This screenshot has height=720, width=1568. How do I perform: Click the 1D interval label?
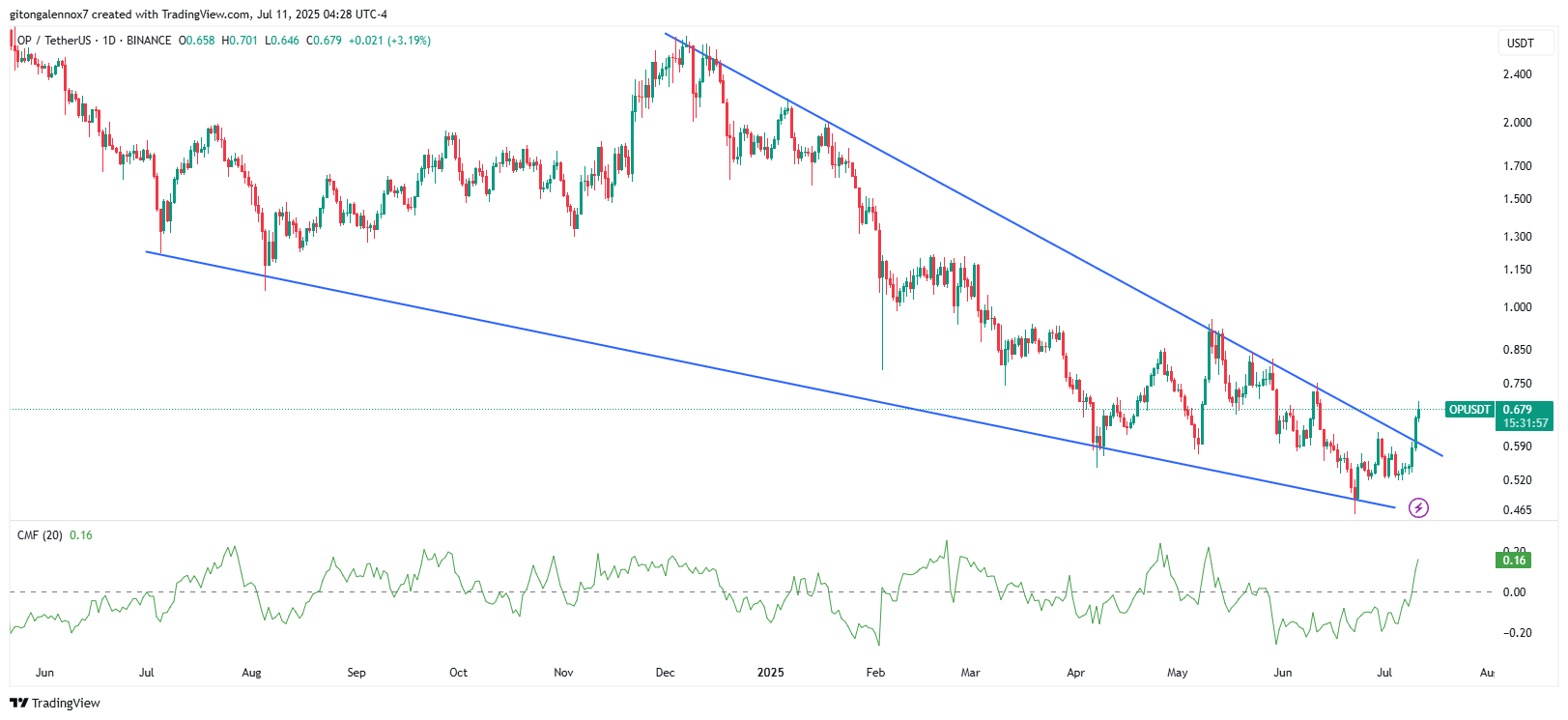pyautogui.click(x=109, y=41)
